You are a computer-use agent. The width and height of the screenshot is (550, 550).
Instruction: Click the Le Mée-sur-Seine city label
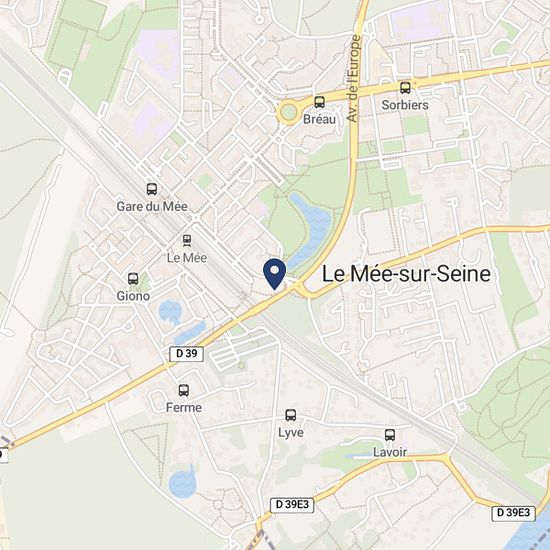406,274
